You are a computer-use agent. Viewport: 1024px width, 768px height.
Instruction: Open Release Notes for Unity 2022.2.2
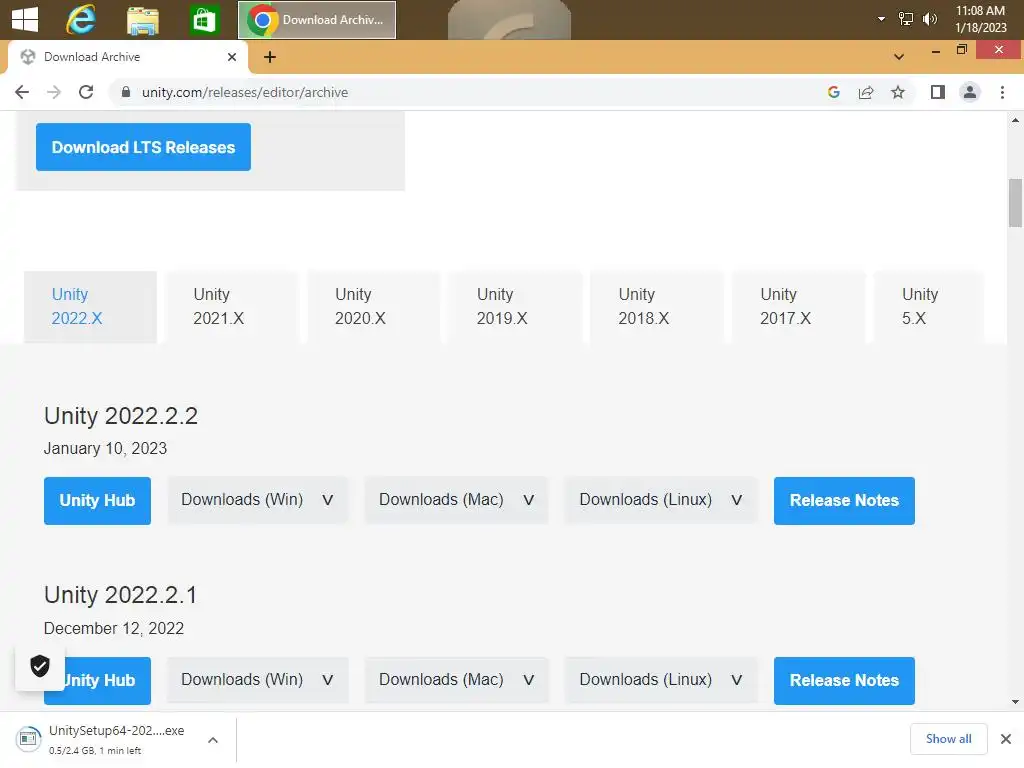[x=844, y=500]
